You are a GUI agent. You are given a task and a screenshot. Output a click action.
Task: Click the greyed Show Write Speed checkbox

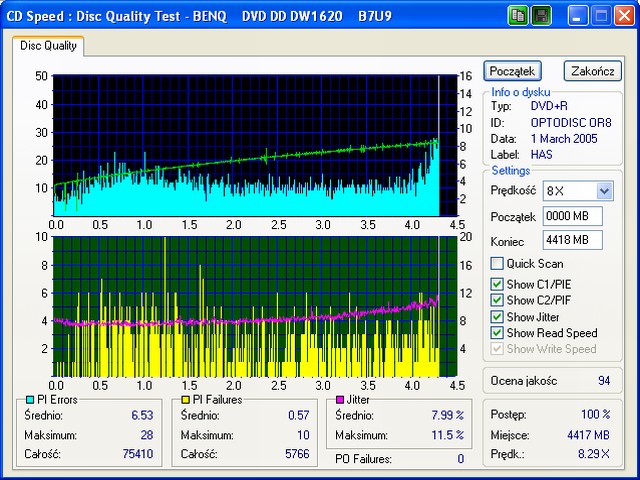497,349
